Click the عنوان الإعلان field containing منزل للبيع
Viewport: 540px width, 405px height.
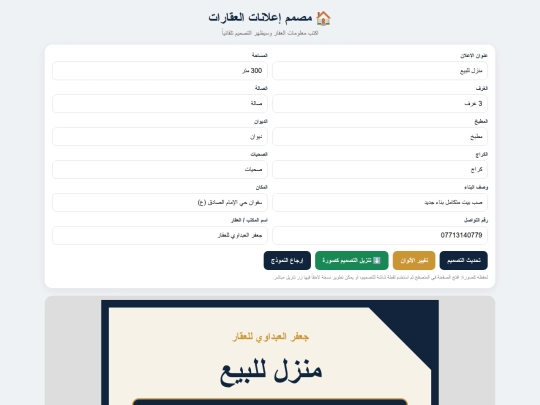380,71
